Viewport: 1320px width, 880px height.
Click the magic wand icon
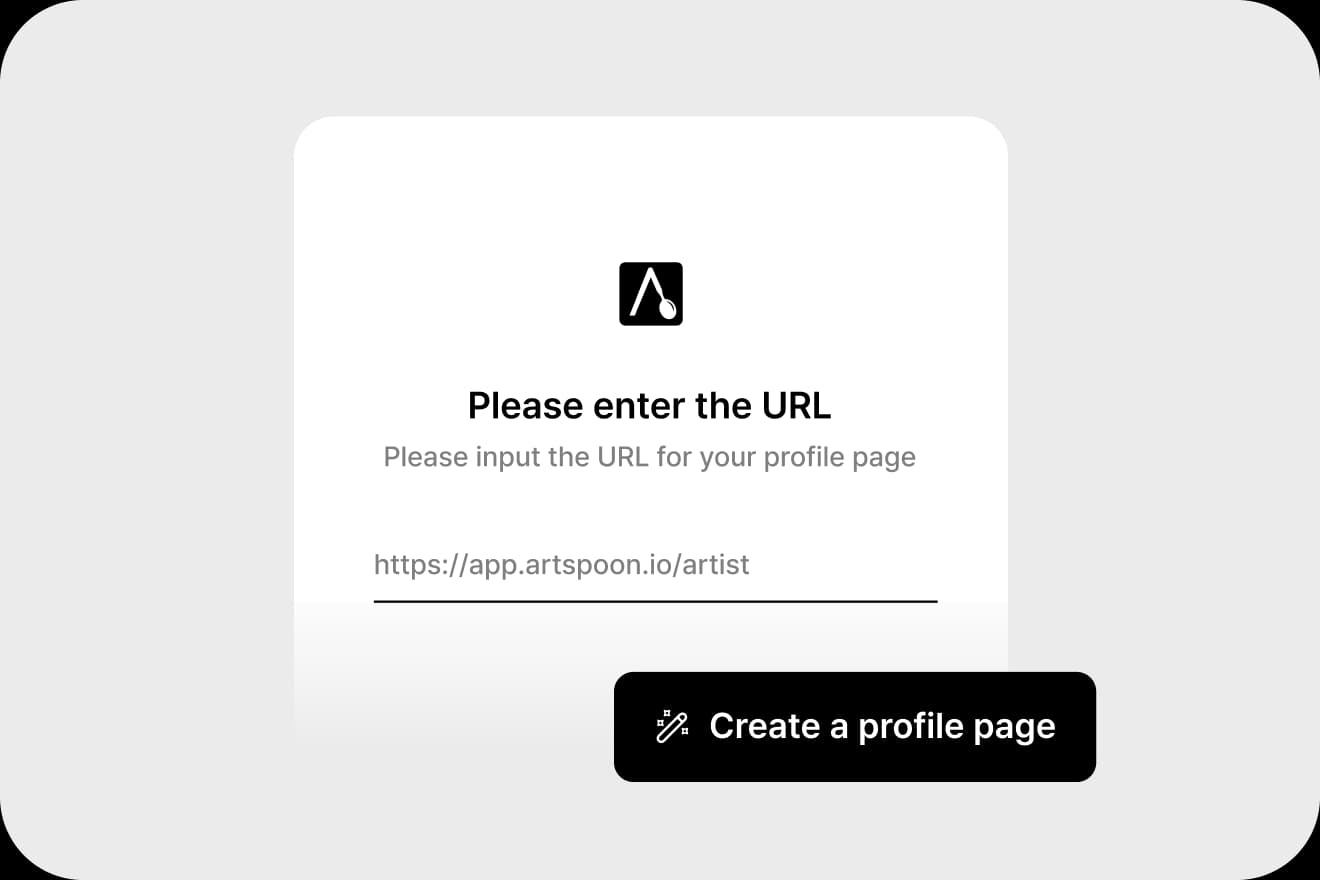coord(672,726)
